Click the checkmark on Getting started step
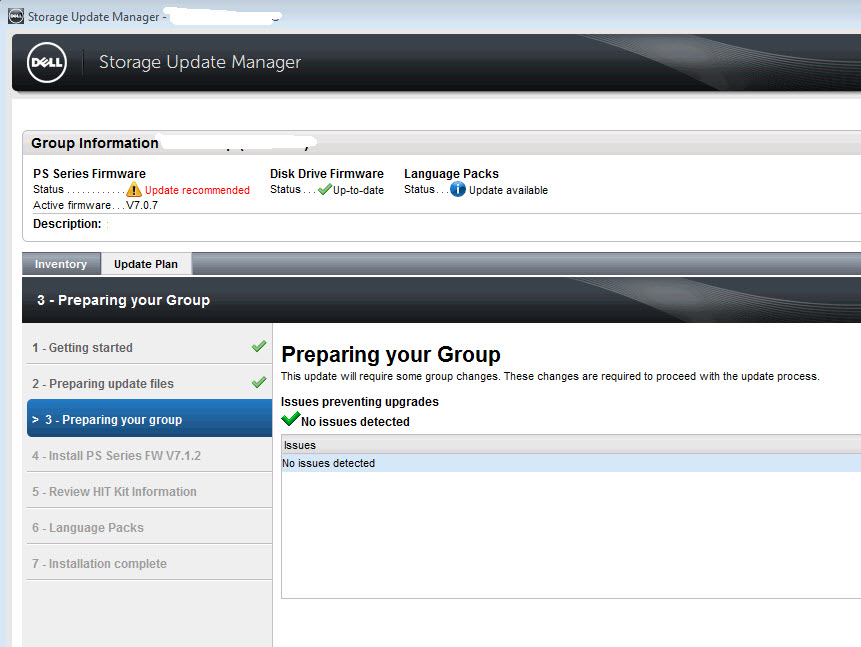Screen dimensions: 861x647 pos(259,346)
